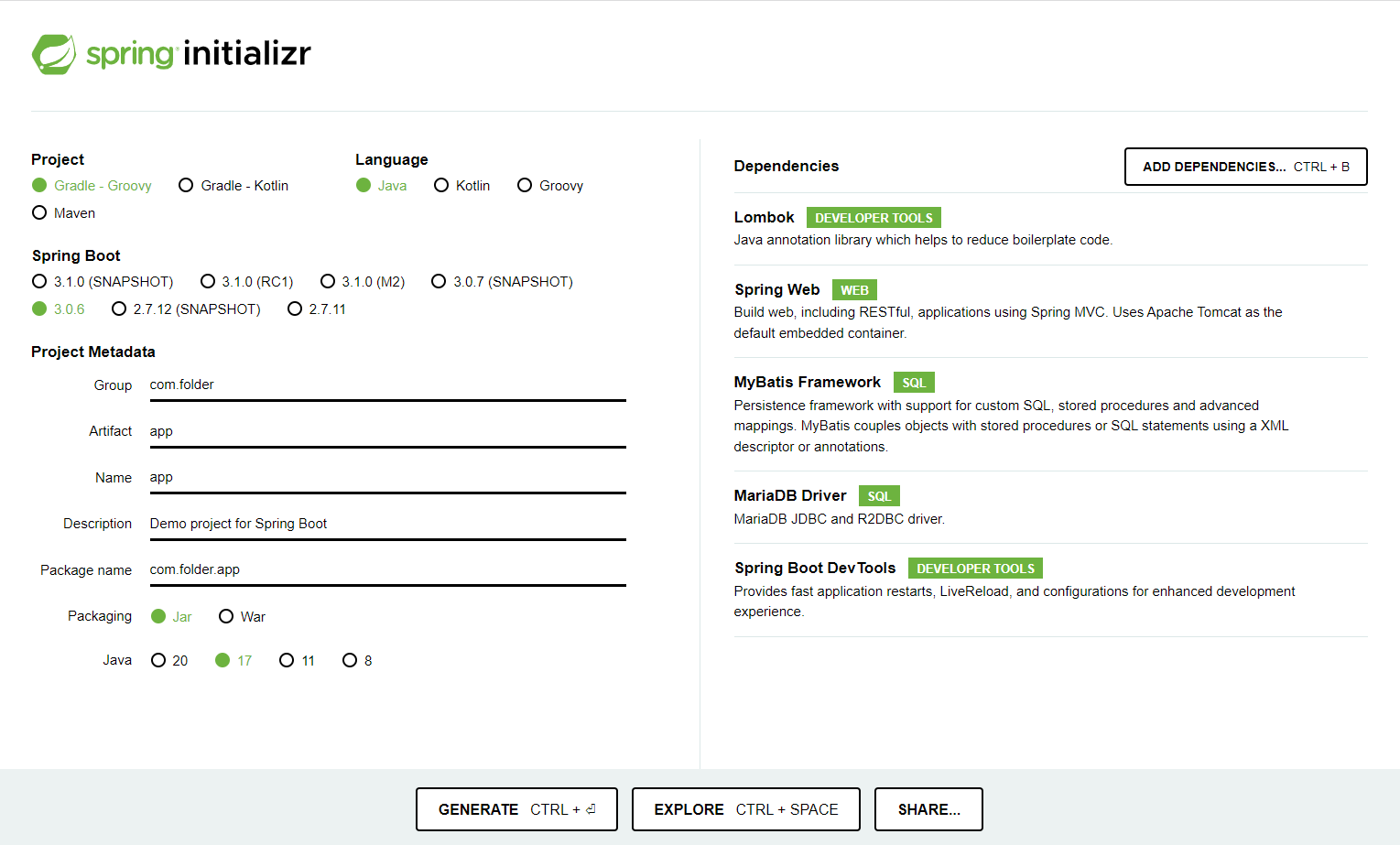Click the MyBatis Framework dependency entry

[1050, 414]
